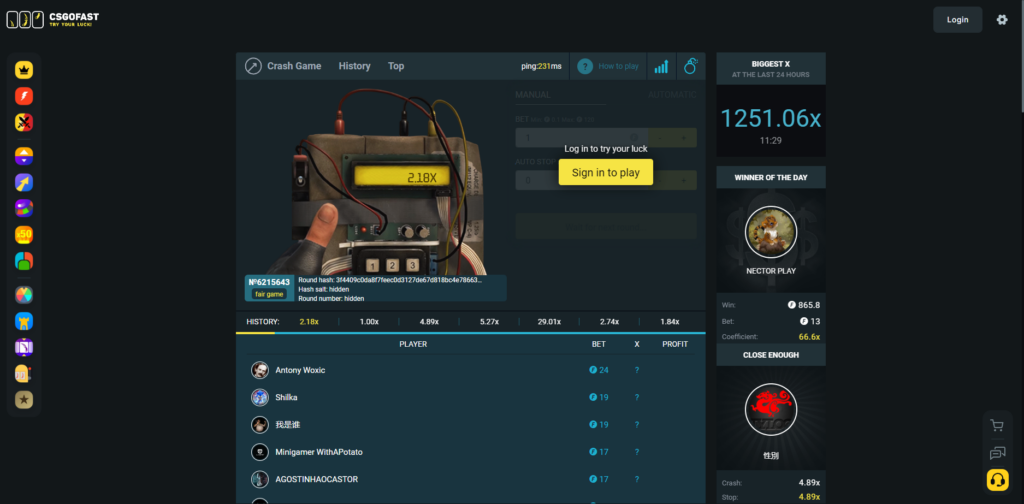This screenshot has height=504, width=1024.
Task: Click the red dragon Close Enough avatar
Action: click(x=771, y=409)
